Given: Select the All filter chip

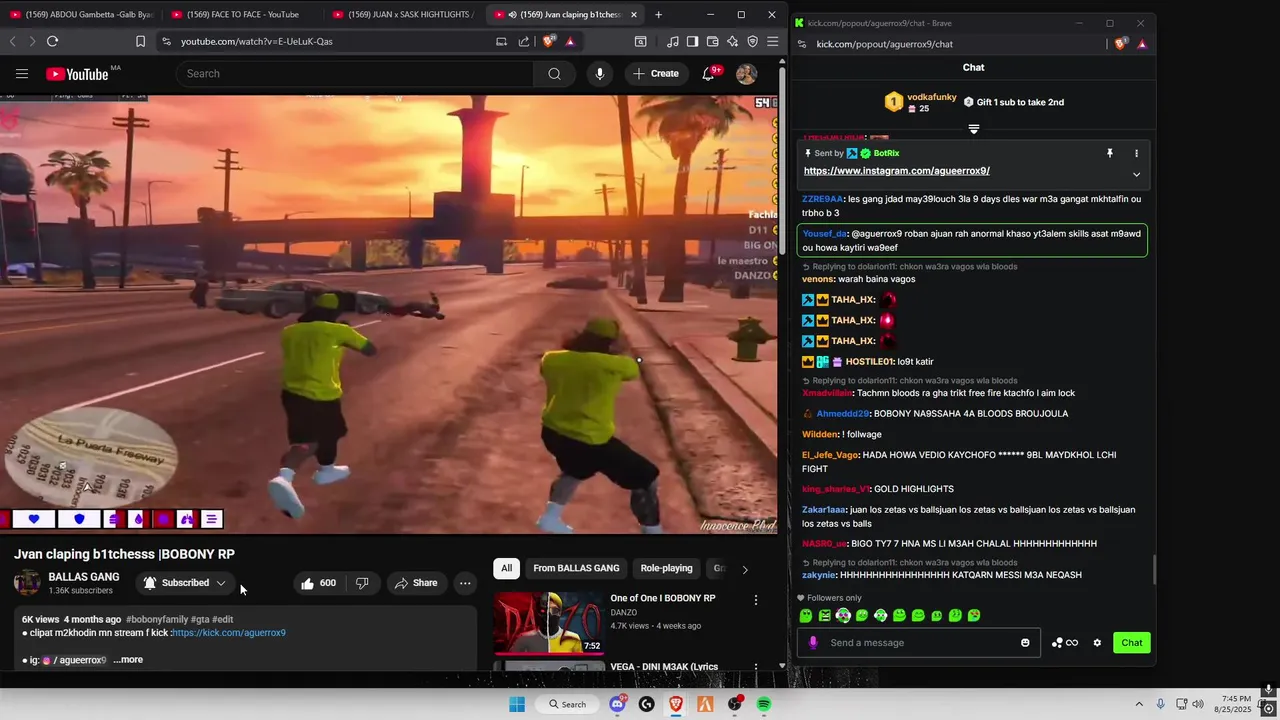Looking at the screenshot, I should (x=506, y=568).
